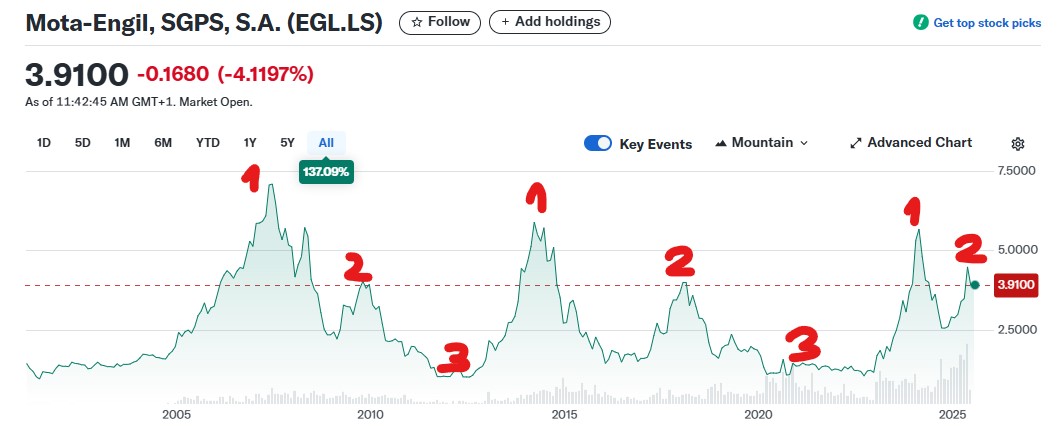Click the 2020 x-axis label
The image size is (1060, 447).
(758, 414)
